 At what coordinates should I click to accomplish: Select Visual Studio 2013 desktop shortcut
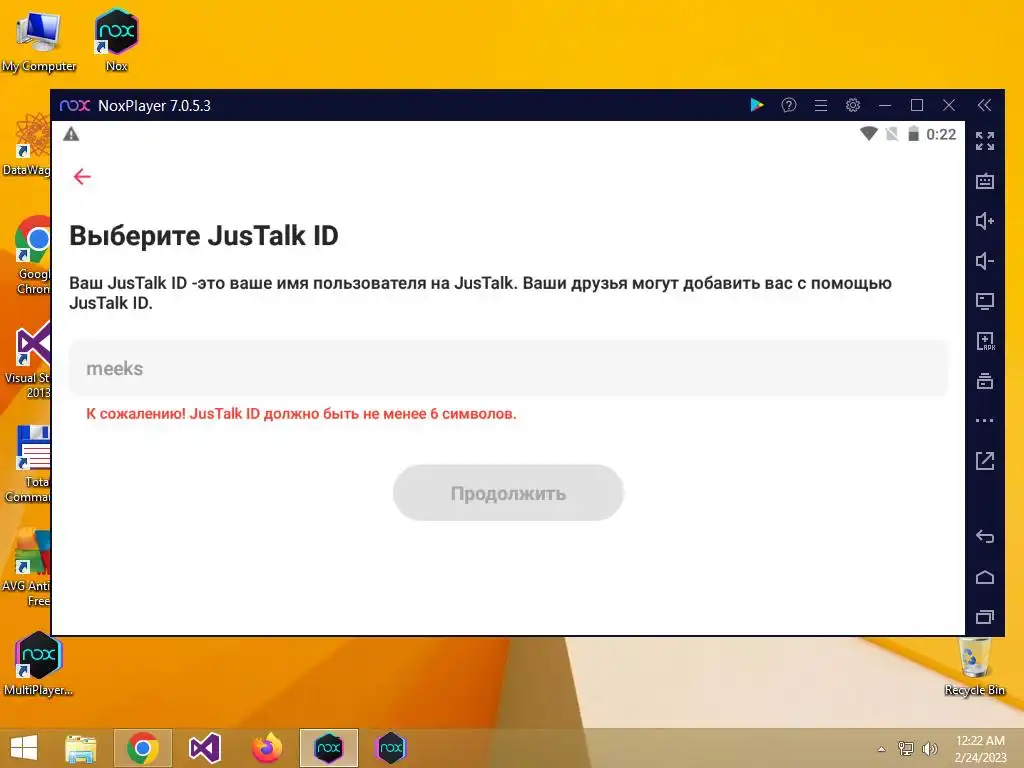click(27, 360)
